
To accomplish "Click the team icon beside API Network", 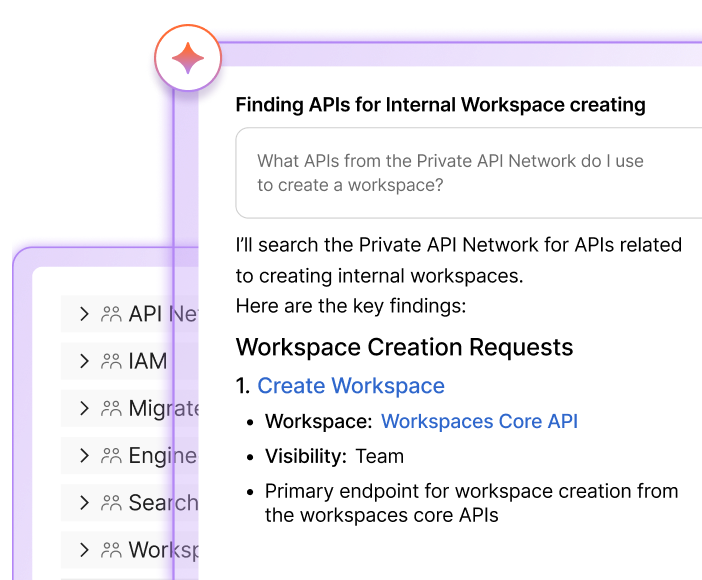I will [x=111, y=315].
